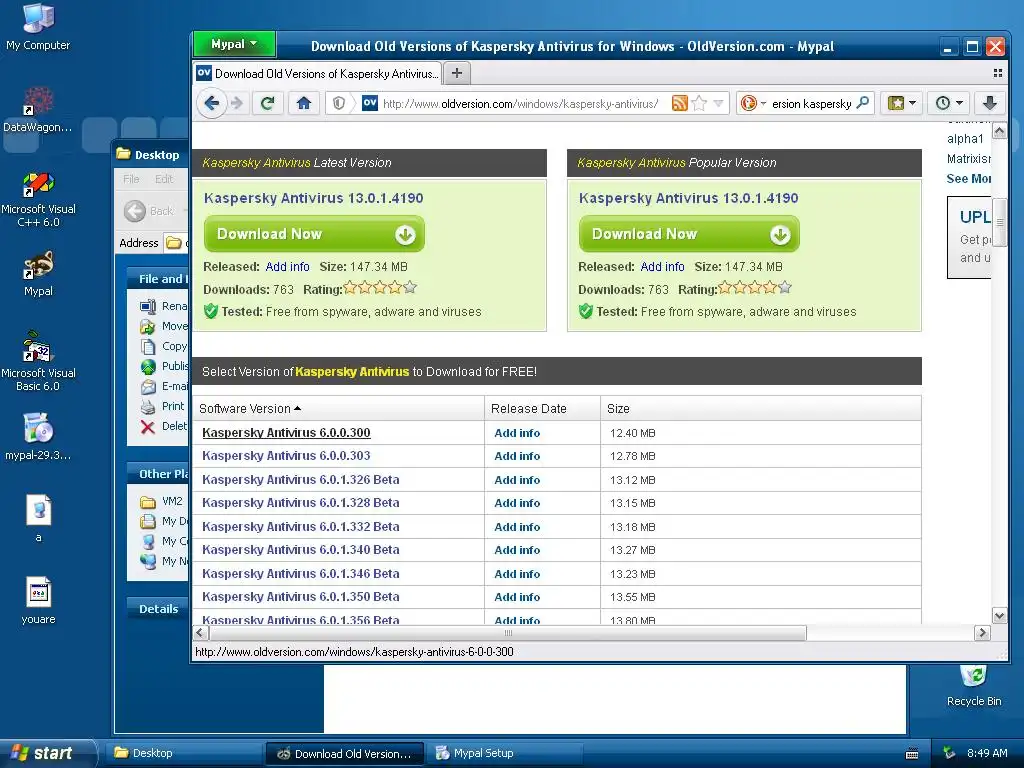Open Kaspersky Antivirus 6.0.1.350 Beta link
This screenshot has width=1024, height=768.
click(x=300, y=597)
